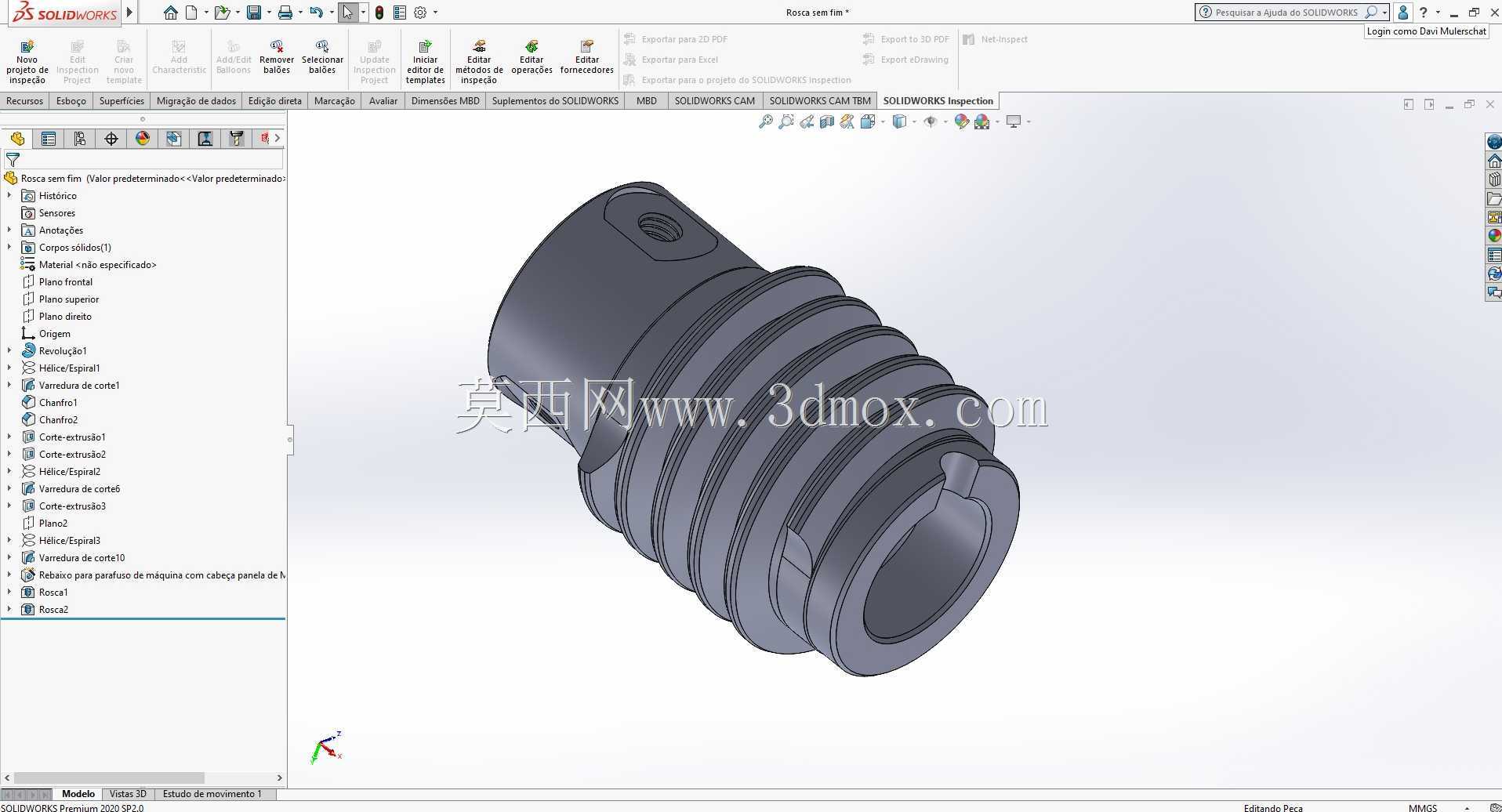This screenshot has width=1502, height=812.
Task: Select Material <não especificado> item
Action: coord(98,264)
